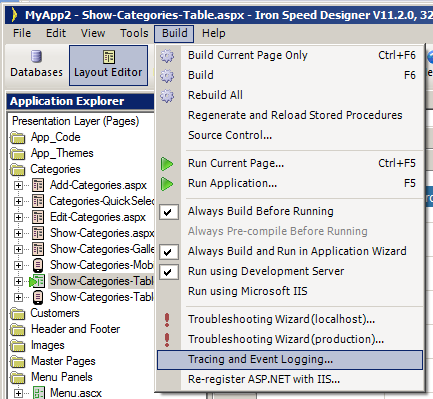This screenshot has height=399, width=433.
Task: Select Run using Microsoft IIS option
Action: coord(290,291)
